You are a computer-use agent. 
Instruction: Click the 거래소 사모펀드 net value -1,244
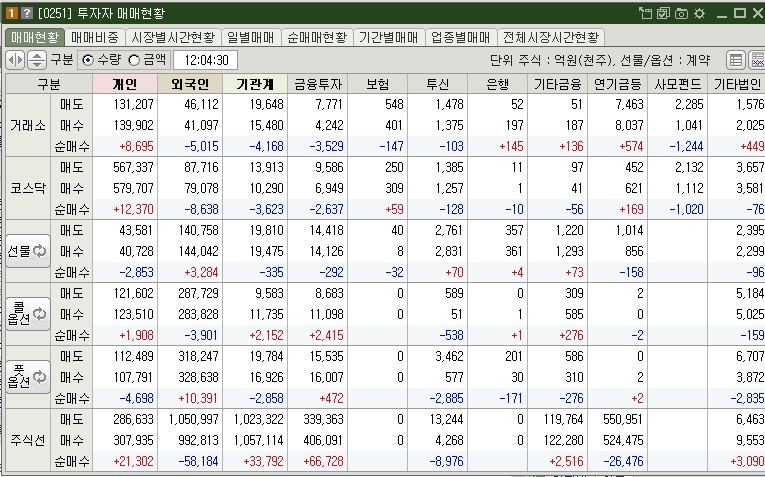(x=686, y=146)
